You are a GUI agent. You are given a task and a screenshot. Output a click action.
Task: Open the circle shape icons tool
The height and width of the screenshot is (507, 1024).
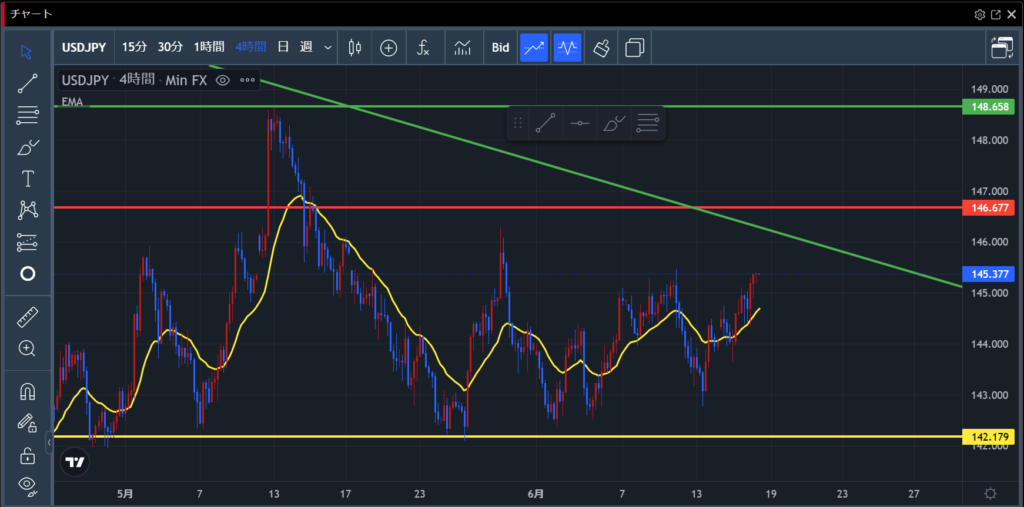pyautogui.click(x=27, y=274)
